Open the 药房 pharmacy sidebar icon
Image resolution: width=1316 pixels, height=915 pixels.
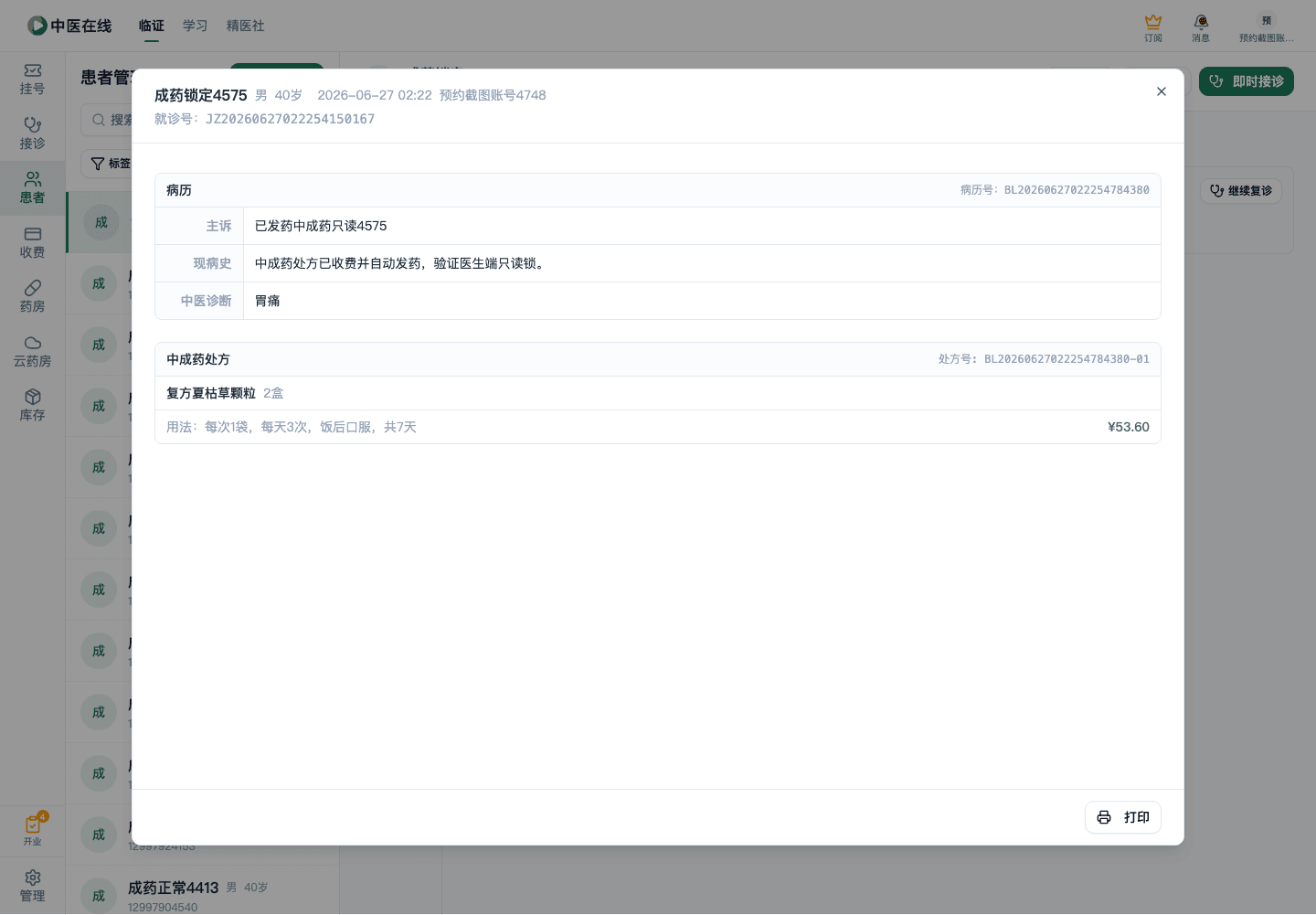[32, 297]
